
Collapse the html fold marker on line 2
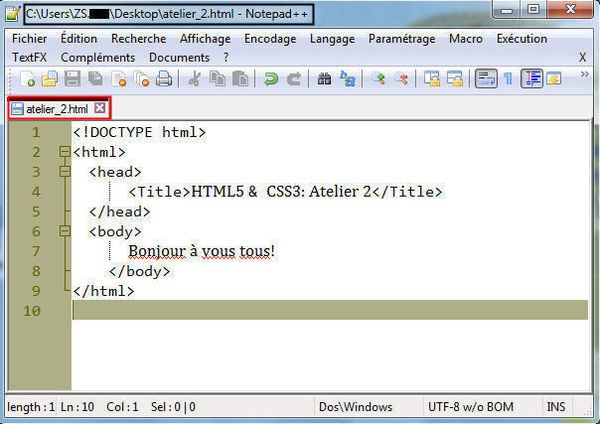(x=65, y=152)
